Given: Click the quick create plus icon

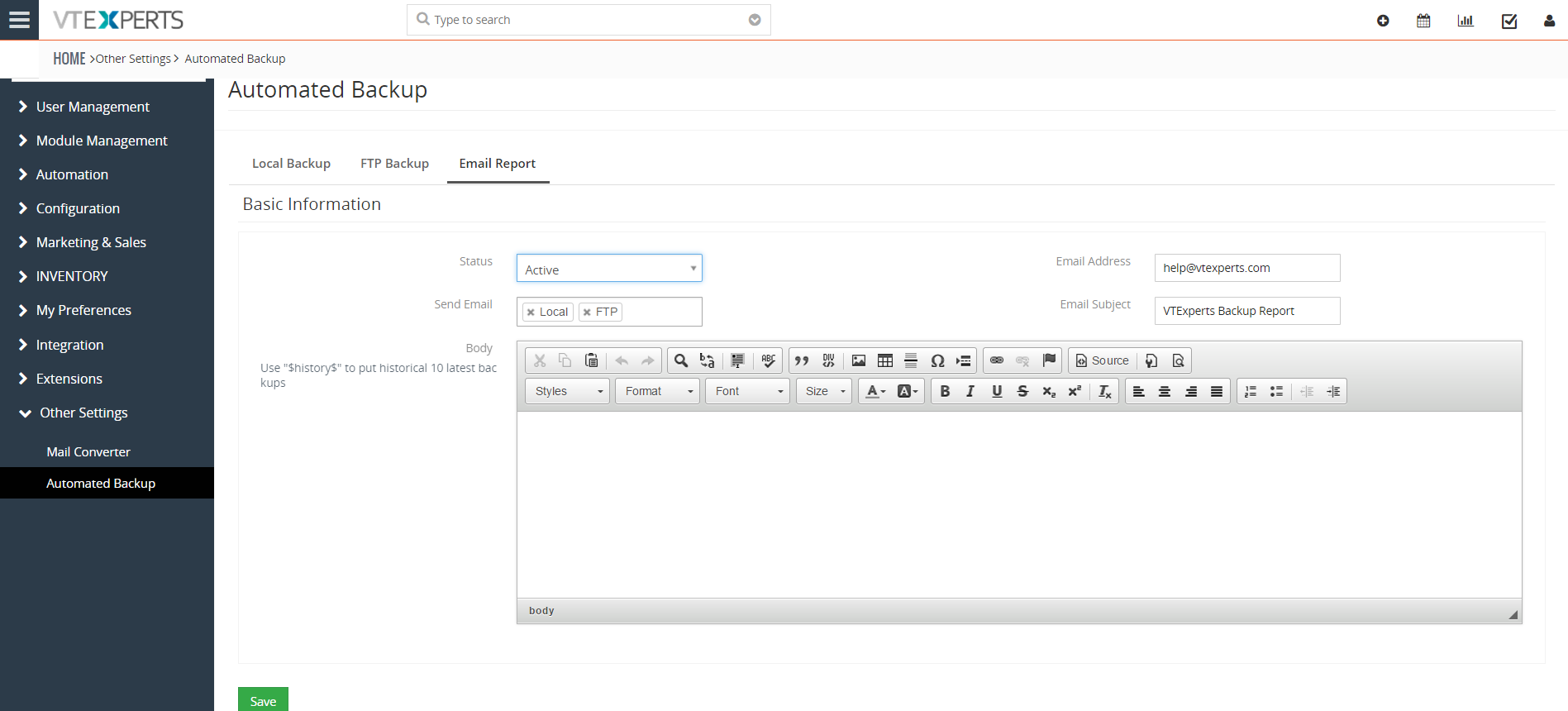Looking at the screenshot, I should [x=1383, y=21].
